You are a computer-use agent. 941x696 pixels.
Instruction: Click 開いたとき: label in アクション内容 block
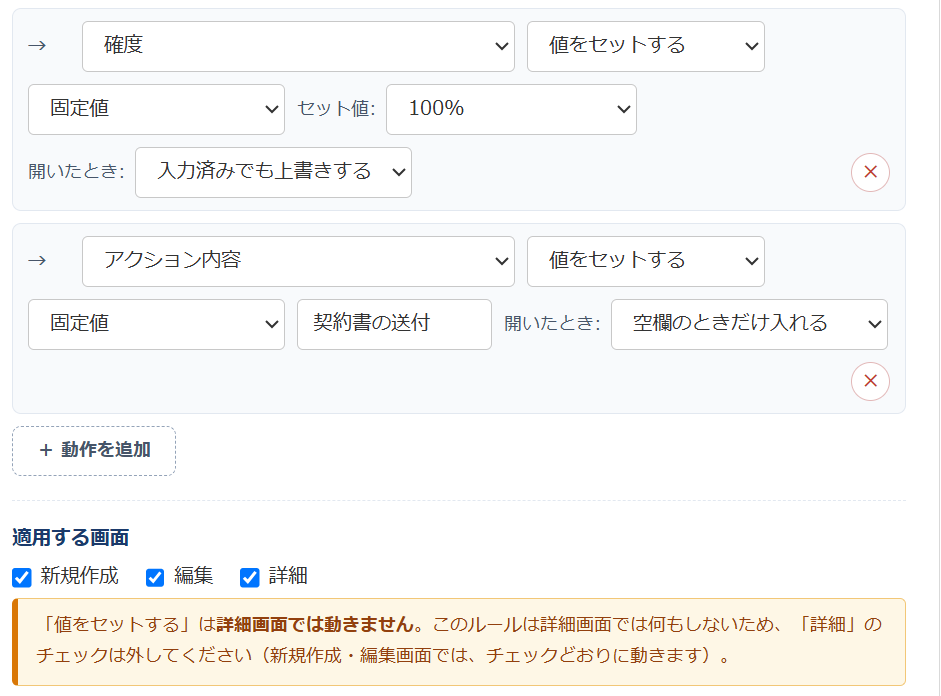click(552, 323)
